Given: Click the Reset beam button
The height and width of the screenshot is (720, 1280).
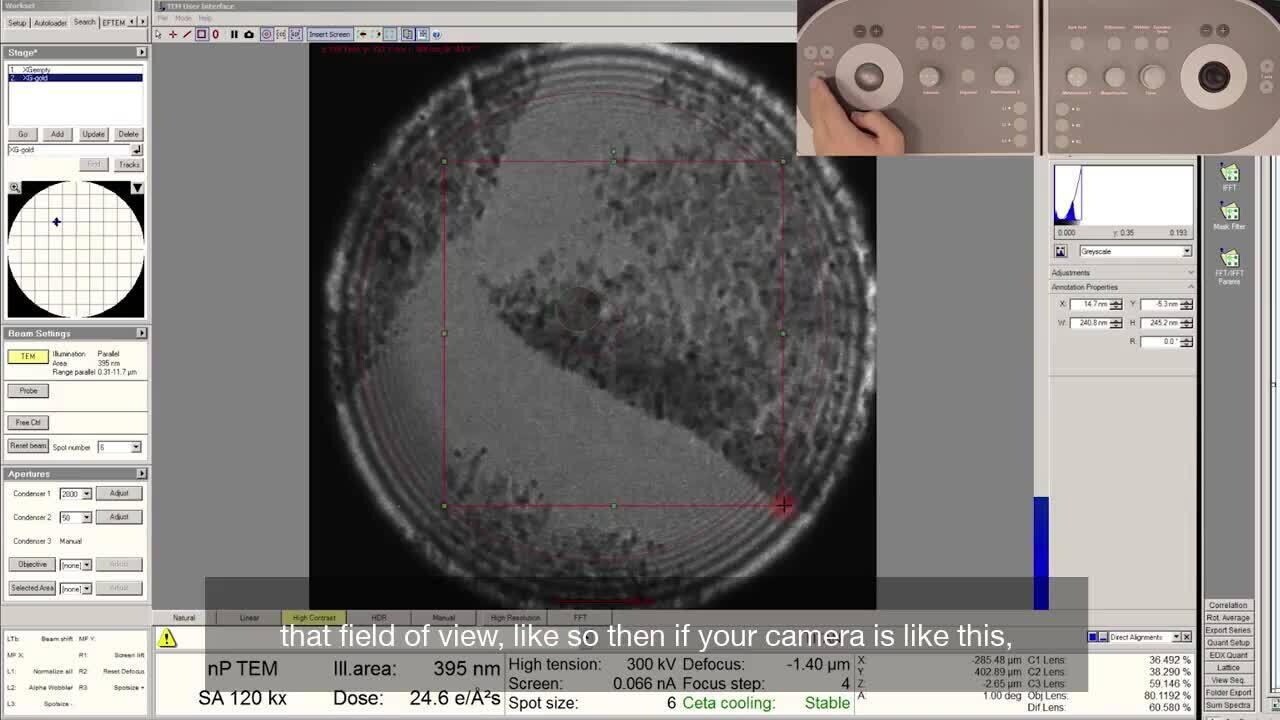Looking at the screenshot, I should (28, 446).
